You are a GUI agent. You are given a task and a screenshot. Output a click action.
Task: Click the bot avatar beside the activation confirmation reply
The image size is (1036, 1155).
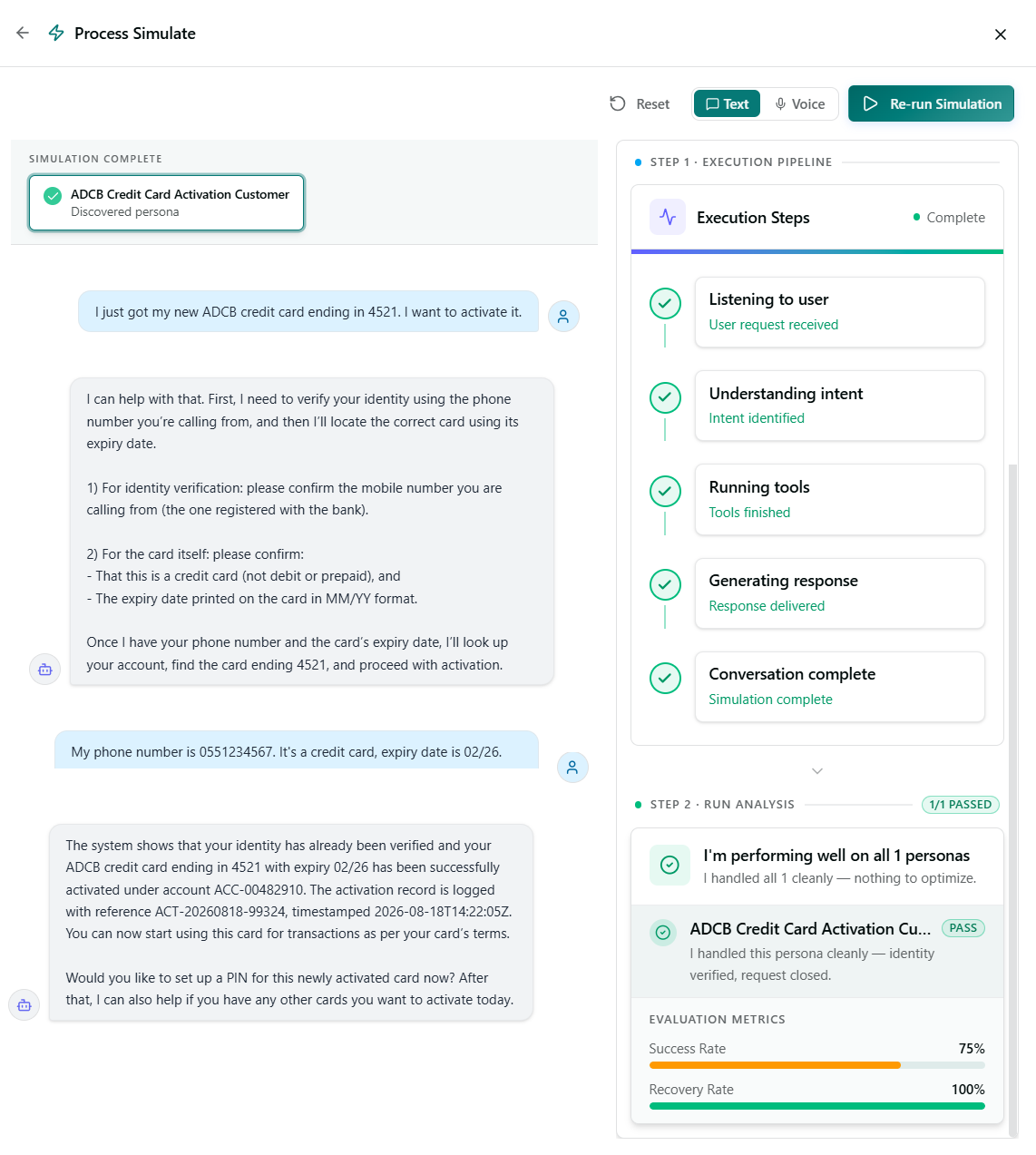(24, 1005)
